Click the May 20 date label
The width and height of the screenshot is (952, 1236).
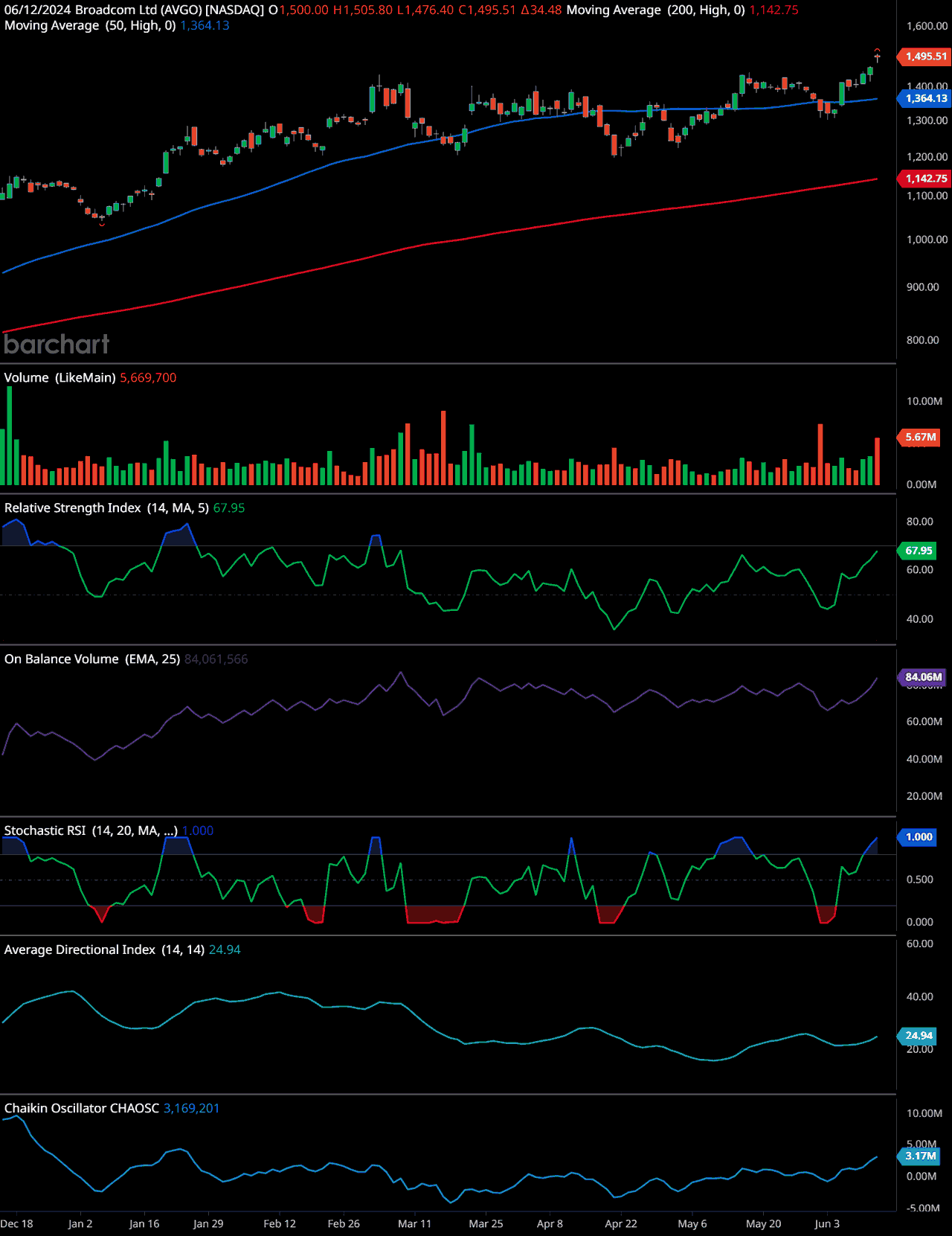[x=764, y=1223]
